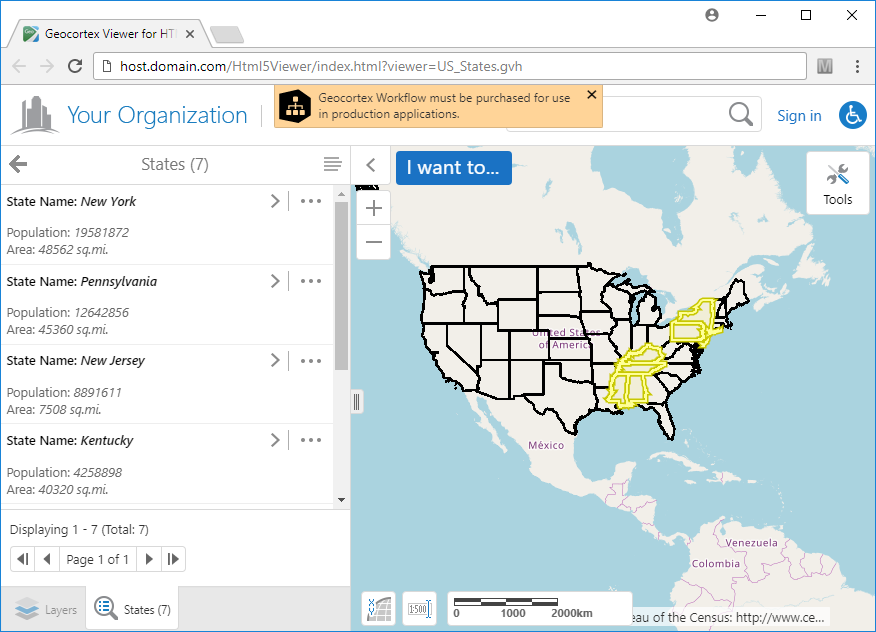Collapse the side panel with chevron
876x632 pixels.
point(370,166)
